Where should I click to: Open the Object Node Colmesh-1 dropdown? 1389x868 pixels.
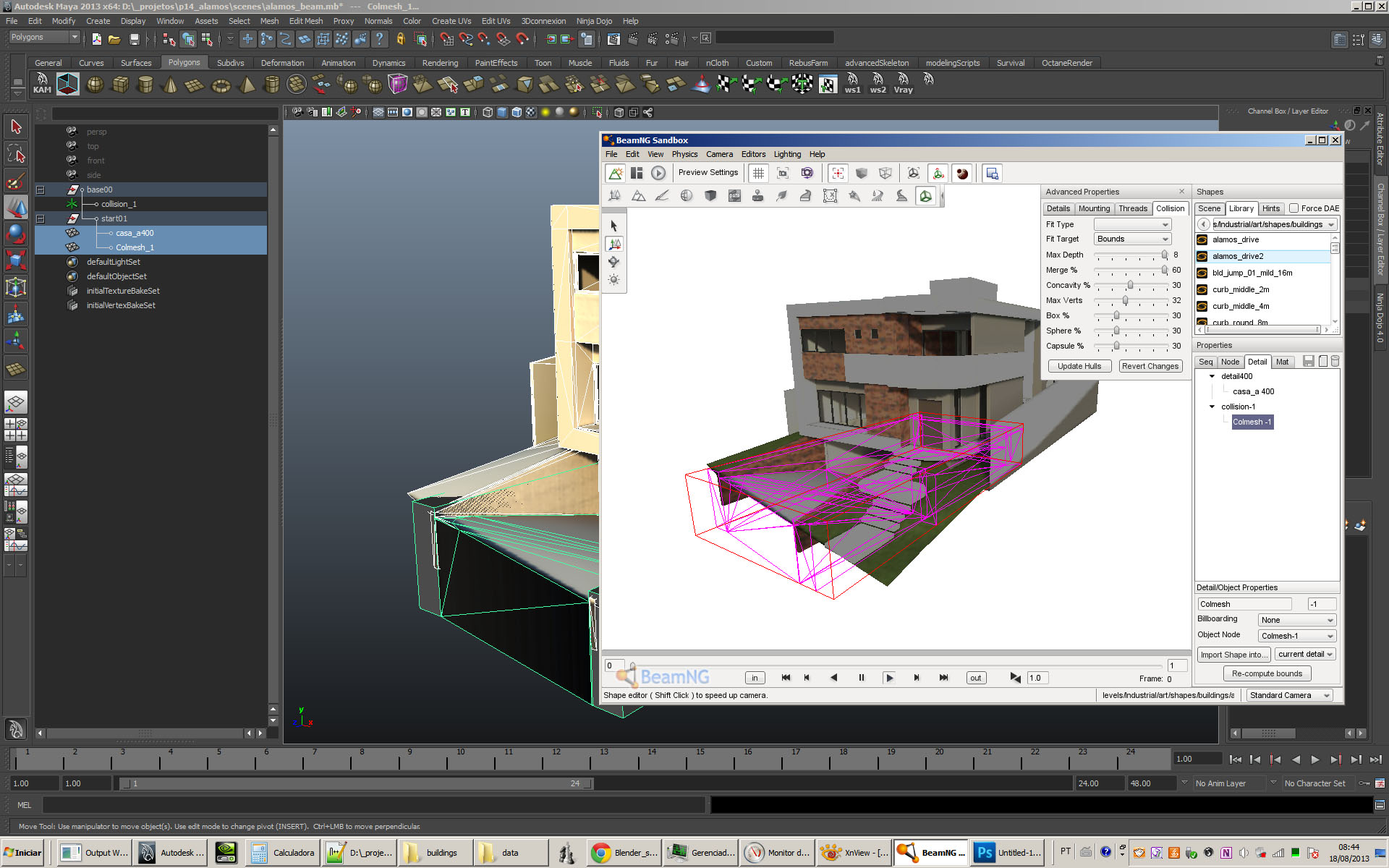click(1296, 636)
